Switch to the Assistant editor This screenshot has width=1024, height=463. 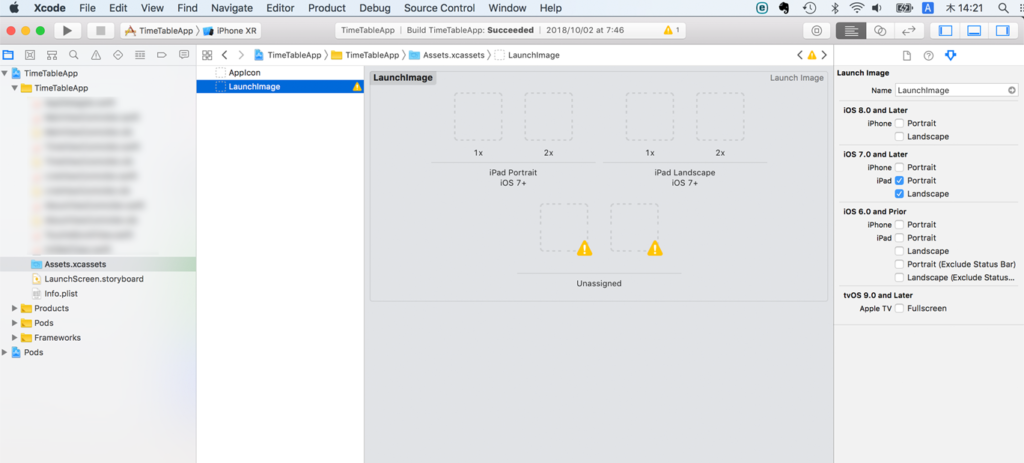click(879, 31)
